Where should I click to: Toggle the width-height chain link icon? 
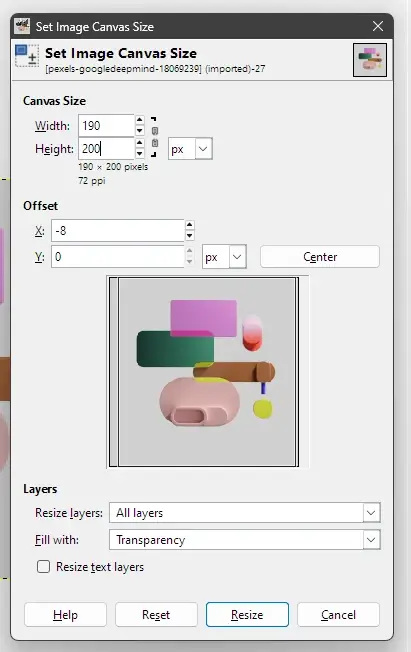[x=155, y=137]
